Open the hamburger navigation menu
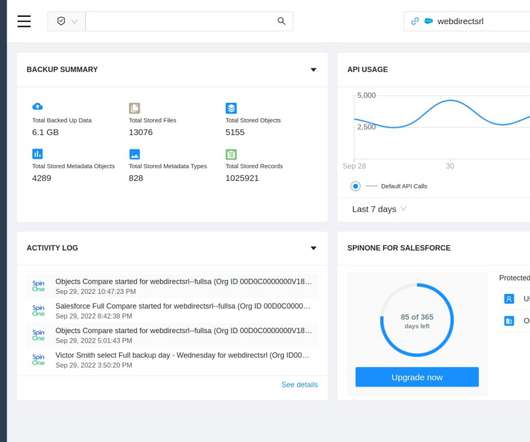The image size is (530, 442). click(x=24, y=21)
